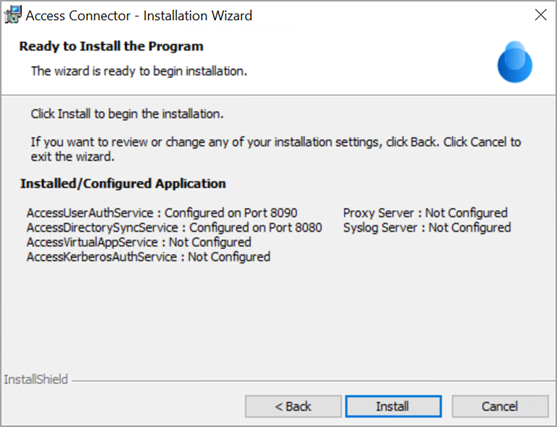Click the InstallShield label at bottom left
The image size is (557, 427).
[x=36, y=379]
